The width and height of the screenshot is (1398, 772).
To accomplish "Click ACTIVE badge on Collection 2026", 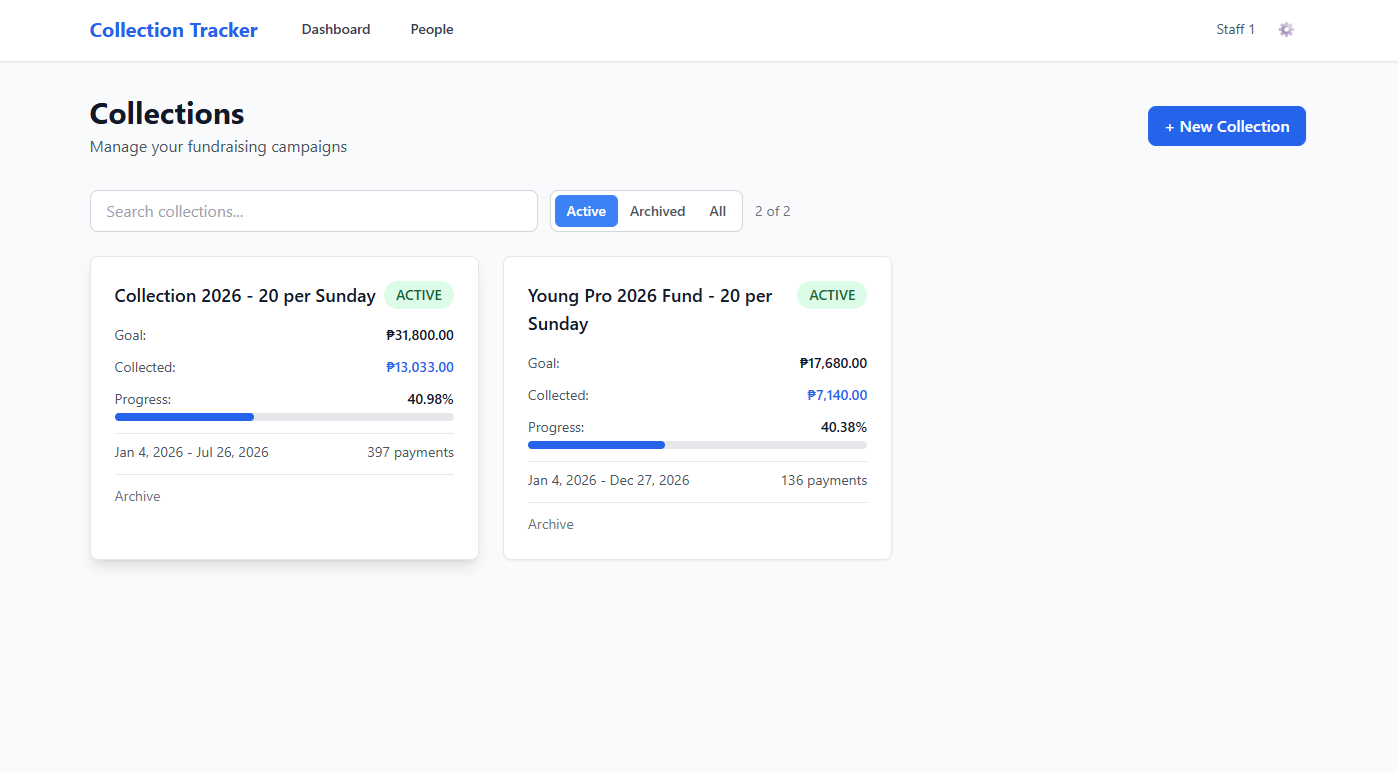I will click(x=419, y=295).
